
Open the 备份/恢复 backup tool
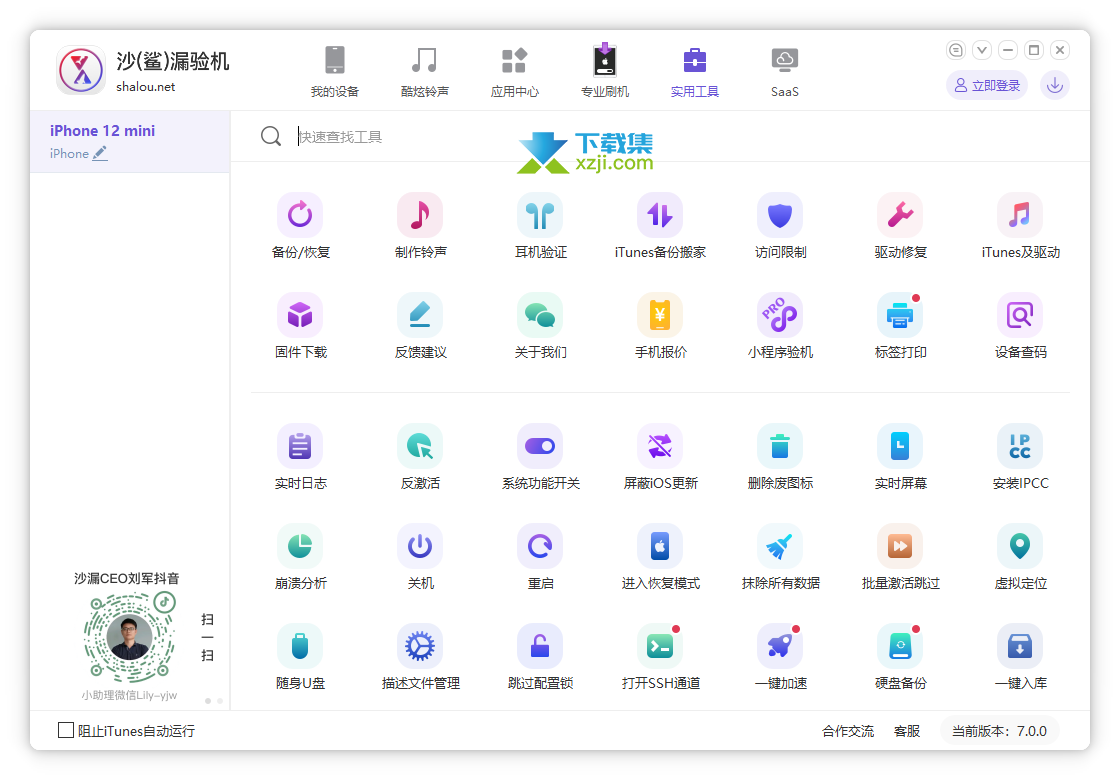(300, 215)
